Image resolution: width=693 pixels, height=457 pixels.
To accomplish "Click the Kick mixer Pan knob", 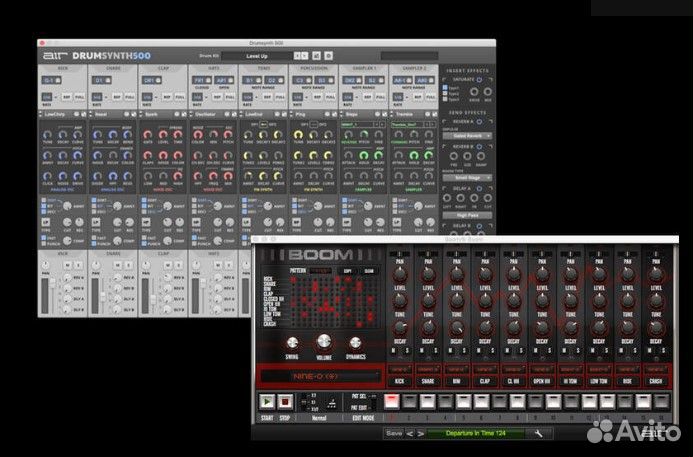I will tap(46, 265).
